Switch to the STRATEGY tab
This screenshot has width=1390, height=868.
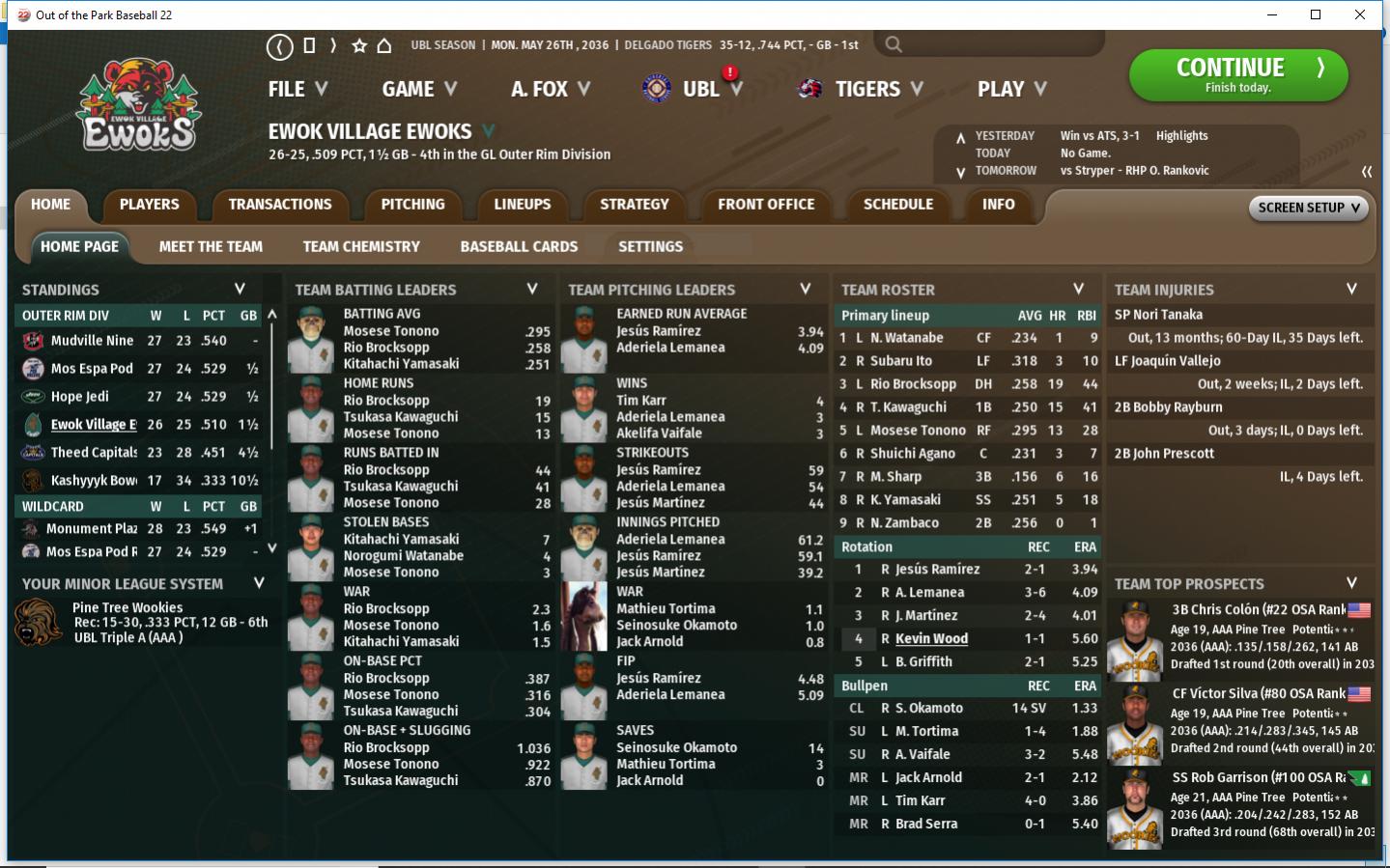tap(635, 205)
